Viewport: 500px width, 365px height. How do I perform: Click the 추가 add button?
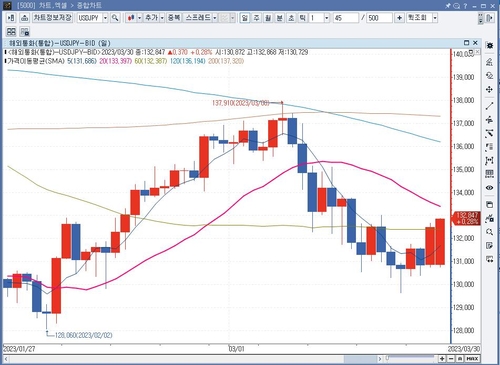pyautogui.click(x=152, y=18)
